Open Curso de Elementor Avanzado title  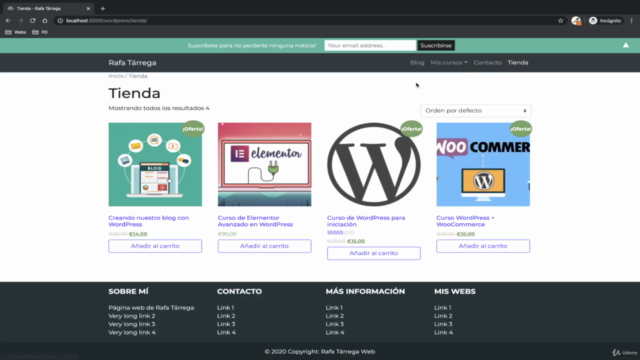pos(255,221)
